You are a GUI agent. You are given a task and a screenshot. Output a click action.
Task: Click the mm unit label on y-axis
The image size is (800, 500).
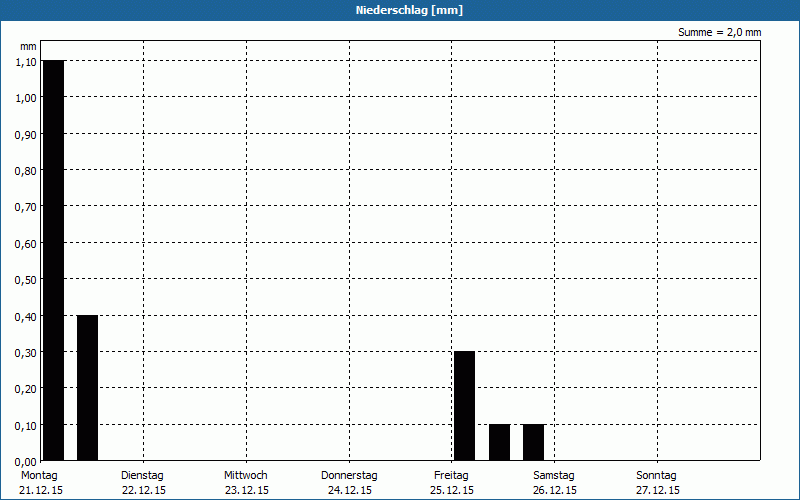point(28,46)
